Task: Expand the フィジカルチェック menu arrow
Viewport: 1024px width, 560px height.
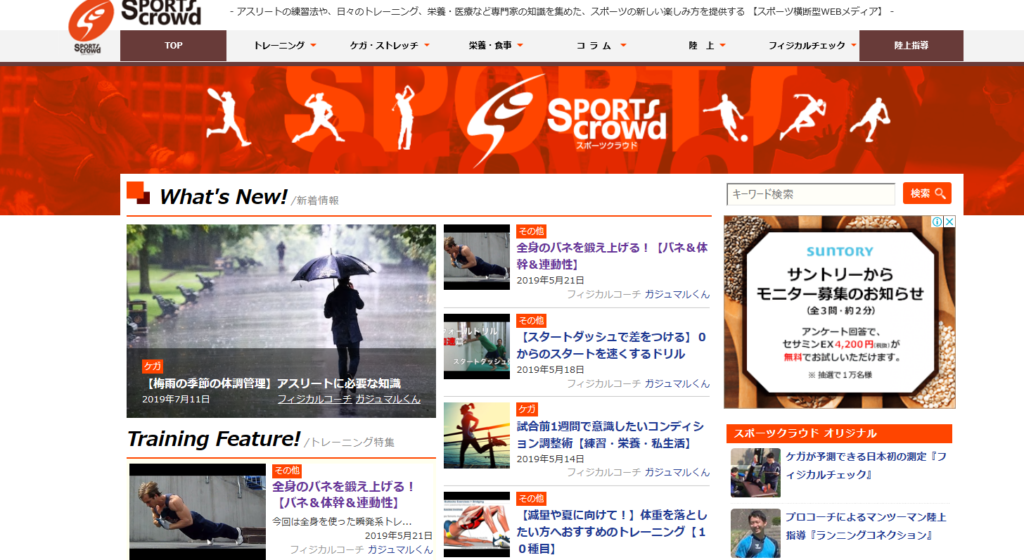Action: point(854,46)
